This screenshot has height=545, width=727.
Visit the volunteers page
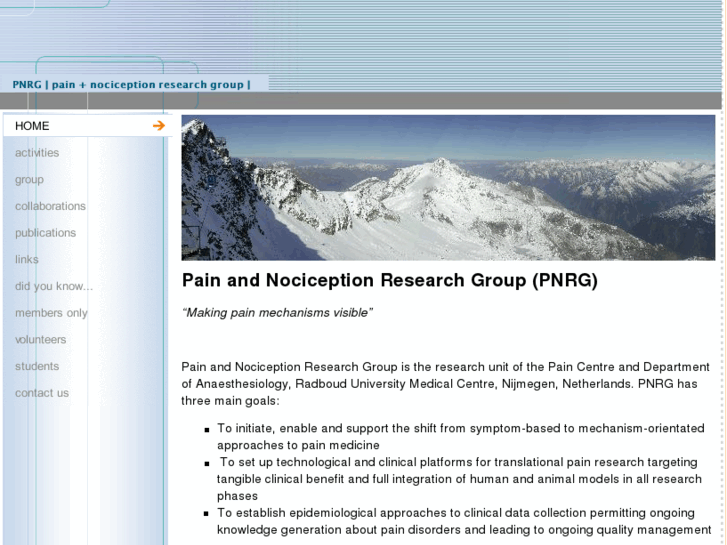[40, 340]
